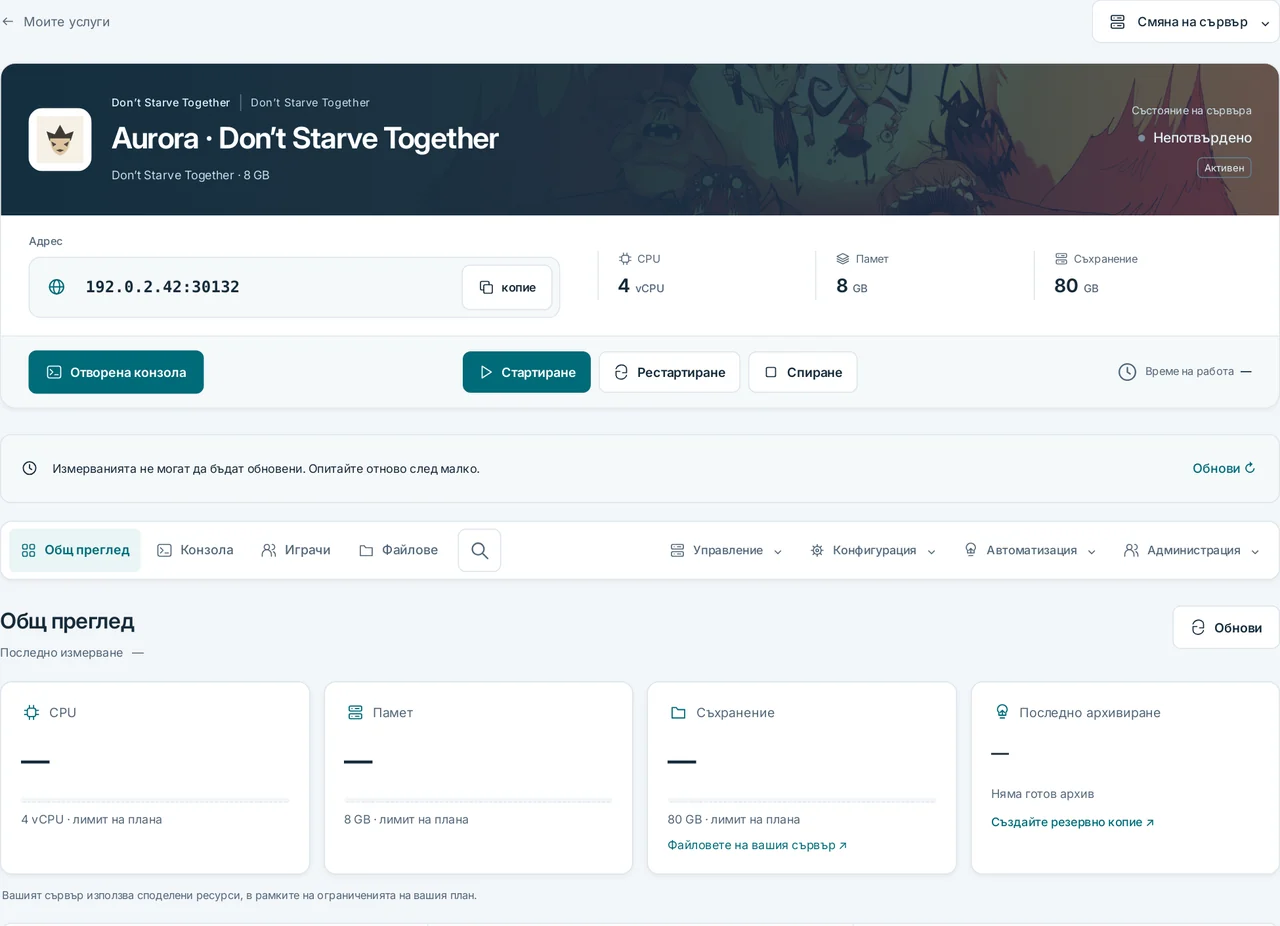This screenshot has width=1280, height=926.
Task: Click Отворена конзола button
Action: (116, 372)
